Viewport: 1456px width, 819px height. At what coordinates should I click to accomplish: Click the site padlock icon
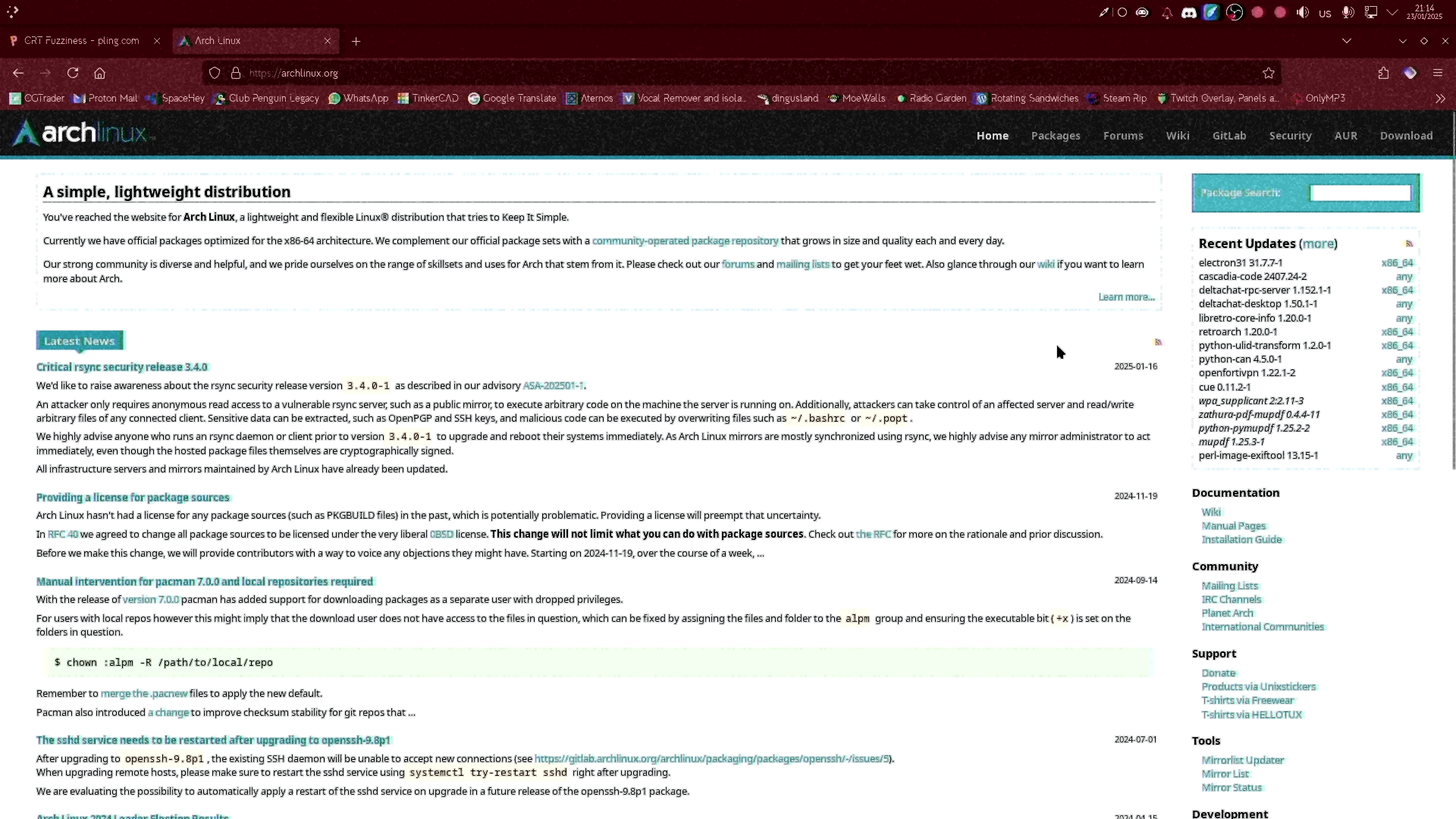236,74
